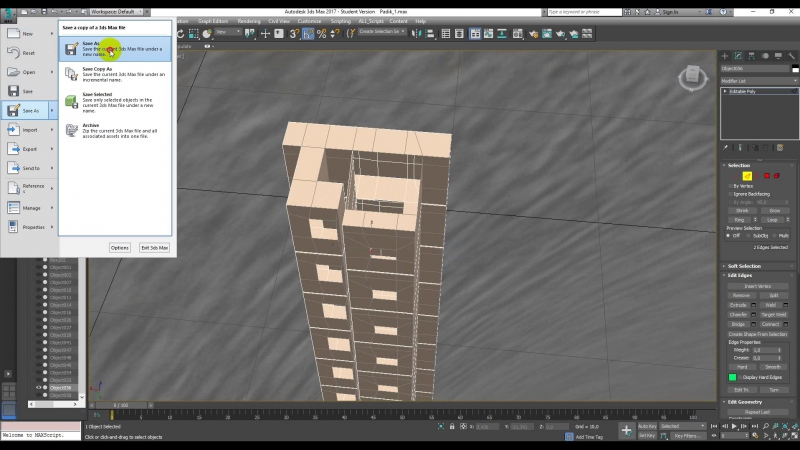The image size is (800, 450).
Task: Open the View reference coordinate dropdown
Action: pos(228,32)
